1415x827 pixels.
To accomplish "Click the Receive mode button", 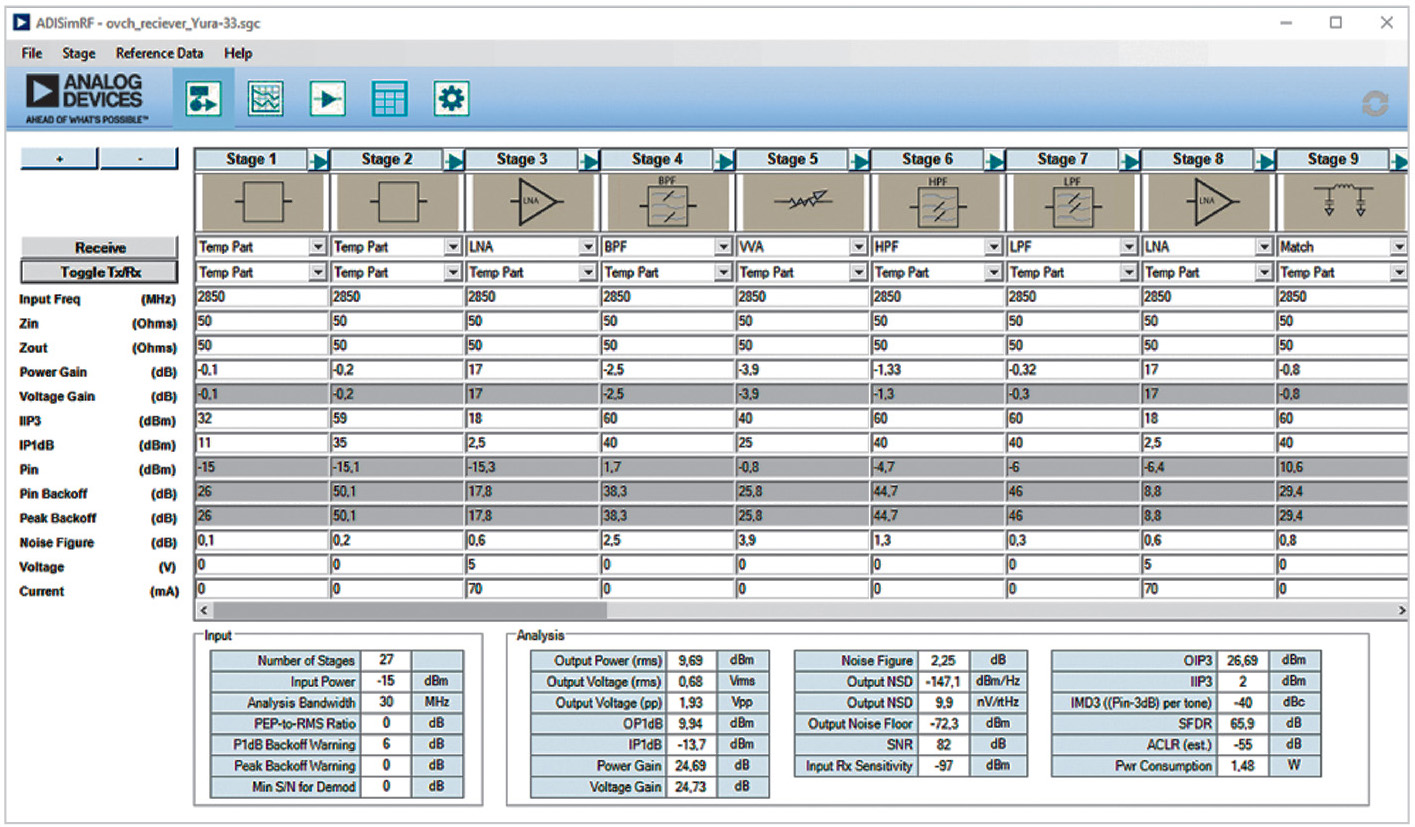I will 100,247.
